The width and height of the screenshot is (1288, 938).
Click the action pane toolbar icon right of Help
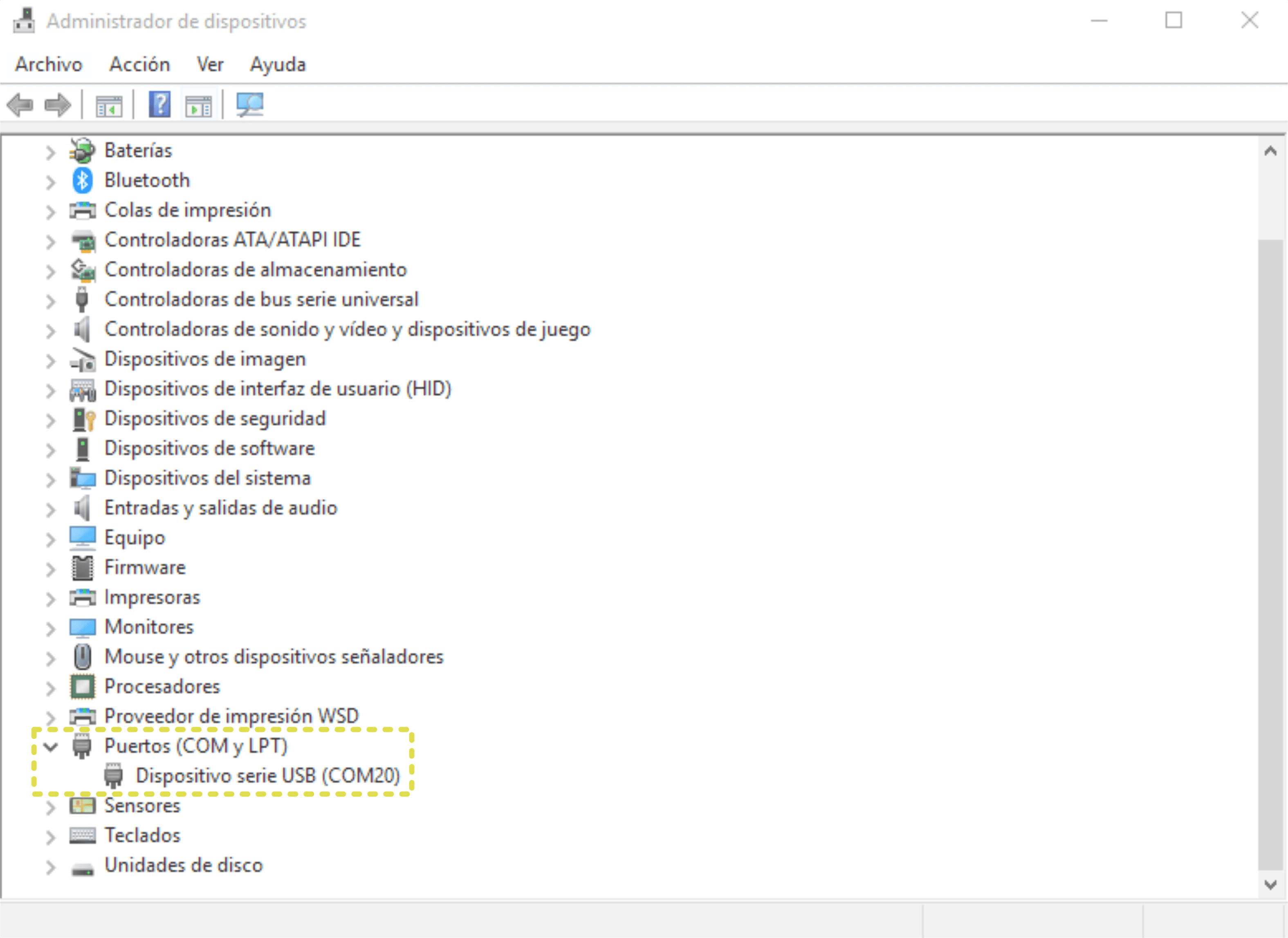(199, 105)
